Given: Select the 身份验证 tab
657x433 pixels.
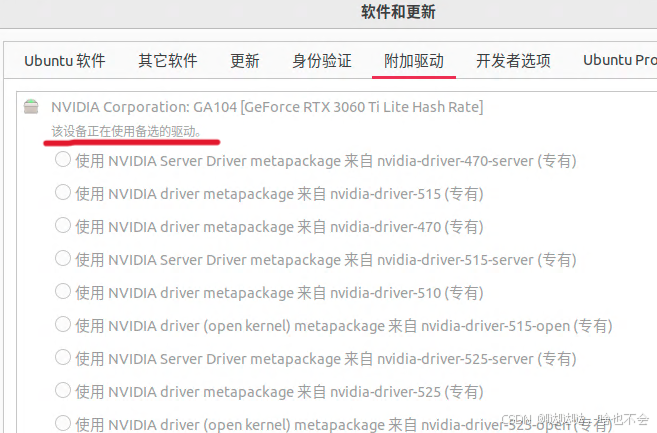Looking at the screenshot, I should [x=322, y=61].
